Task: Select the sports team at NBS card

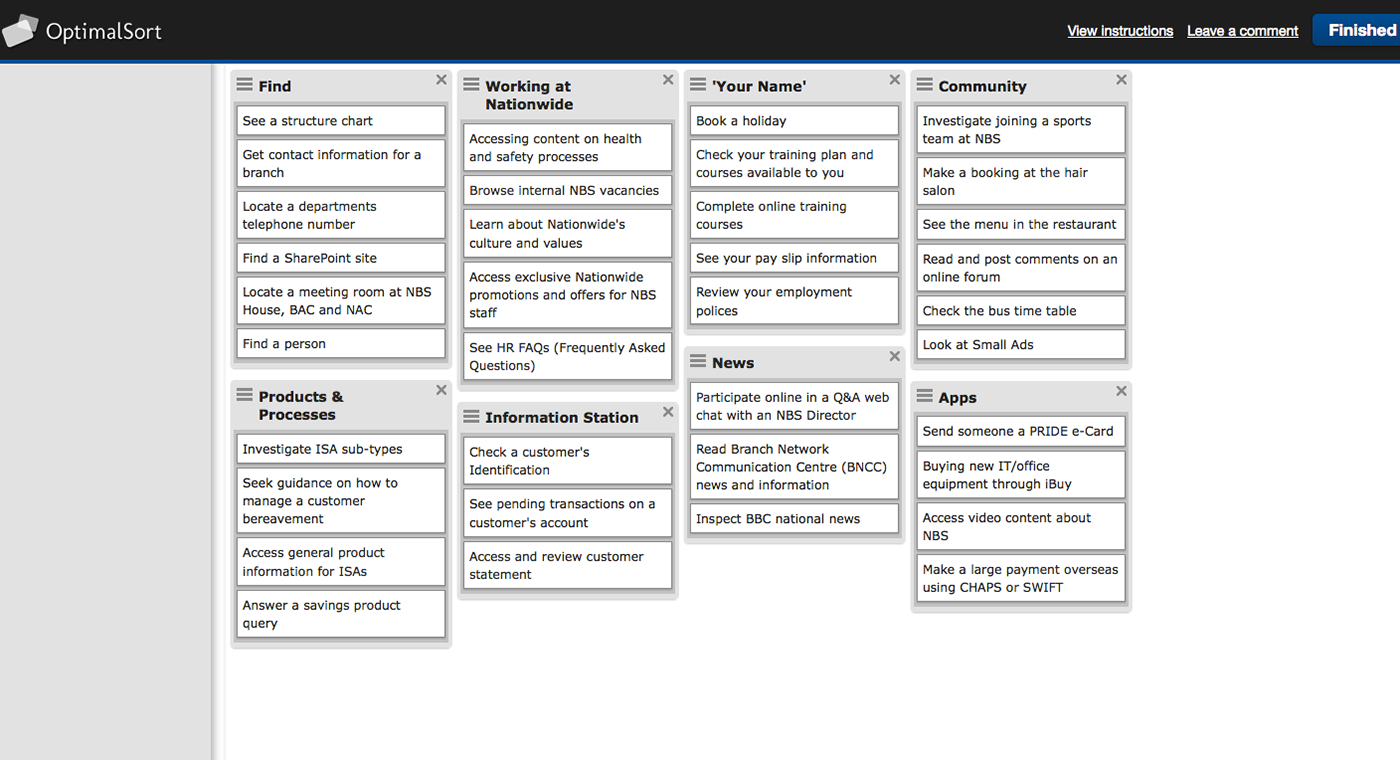Action: click(x=1021, y=130)
